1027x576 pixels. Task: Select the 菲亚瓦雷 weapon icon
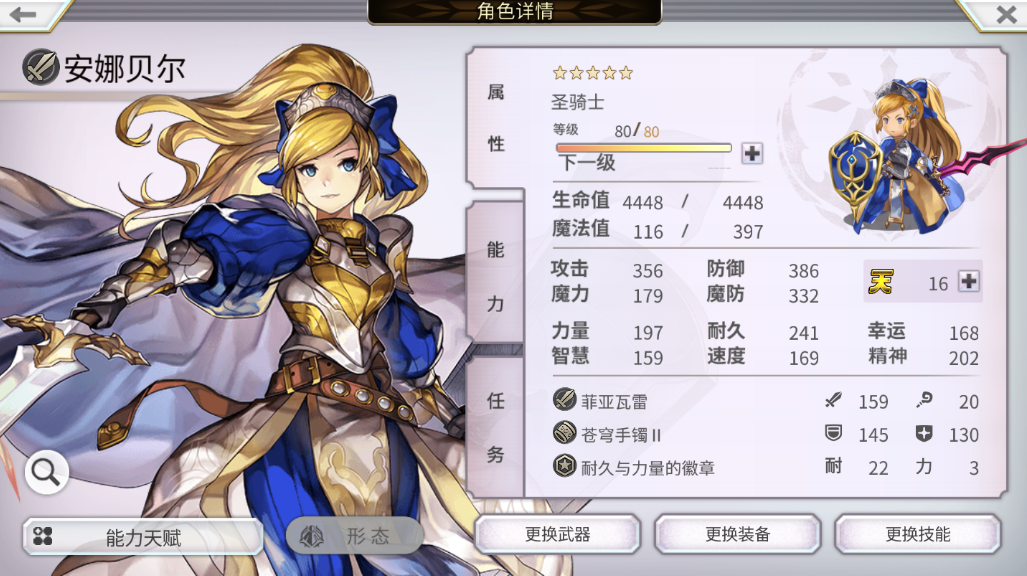point(564,400)
